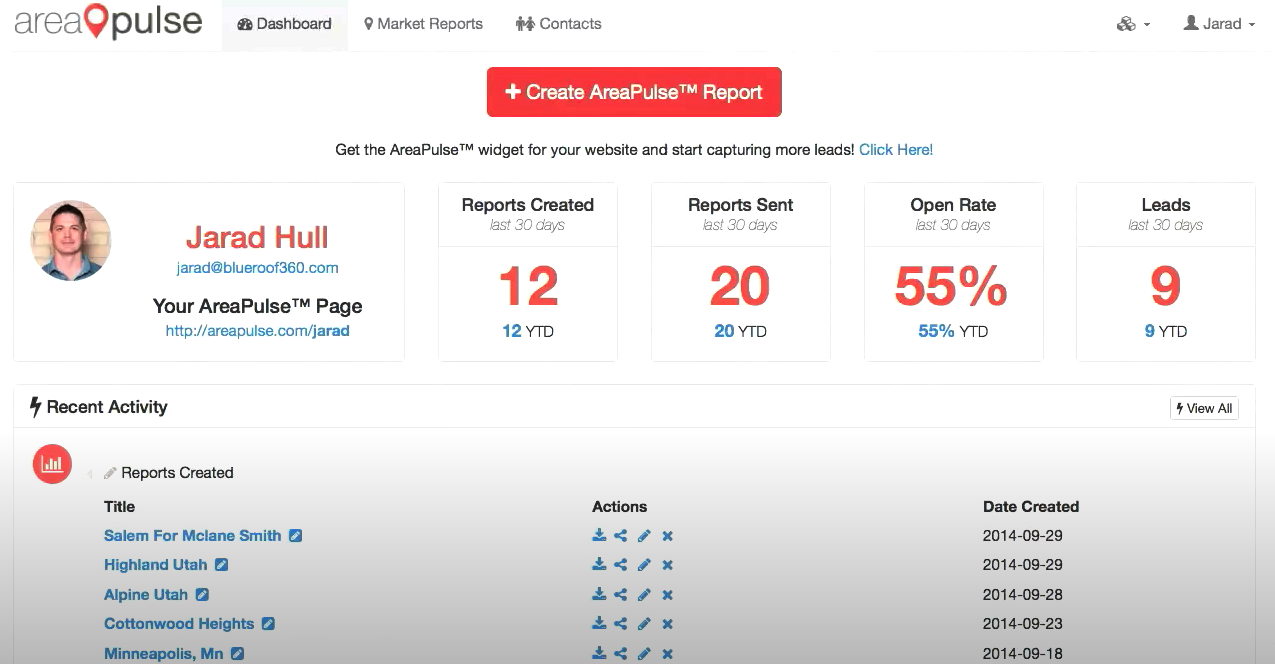Click the Actions column header

(x=620, y=507)
